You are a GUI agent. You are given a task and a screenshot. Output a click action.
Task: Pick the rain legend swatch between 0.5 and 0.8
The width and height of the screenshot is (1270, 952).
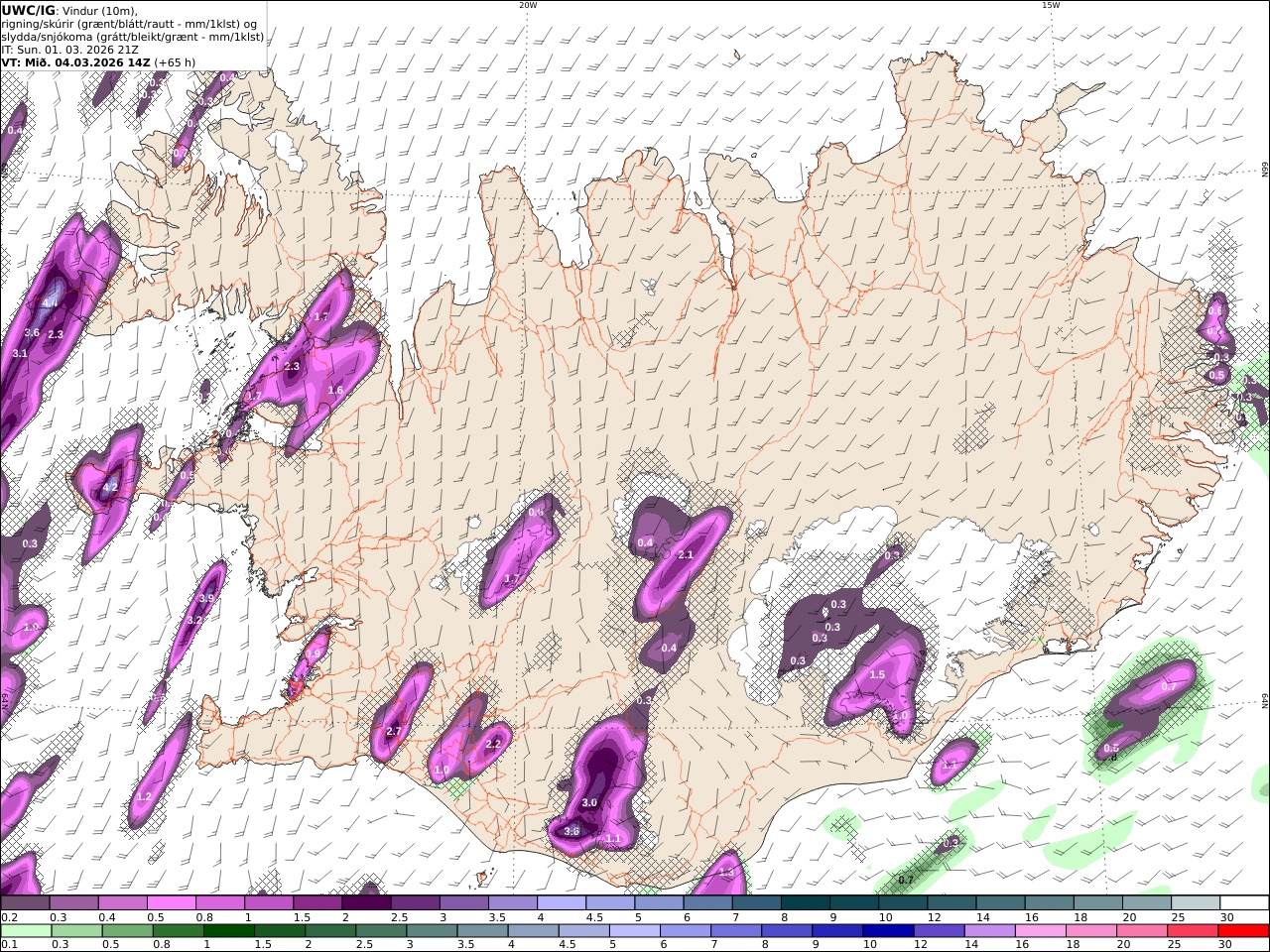point(127,930)
